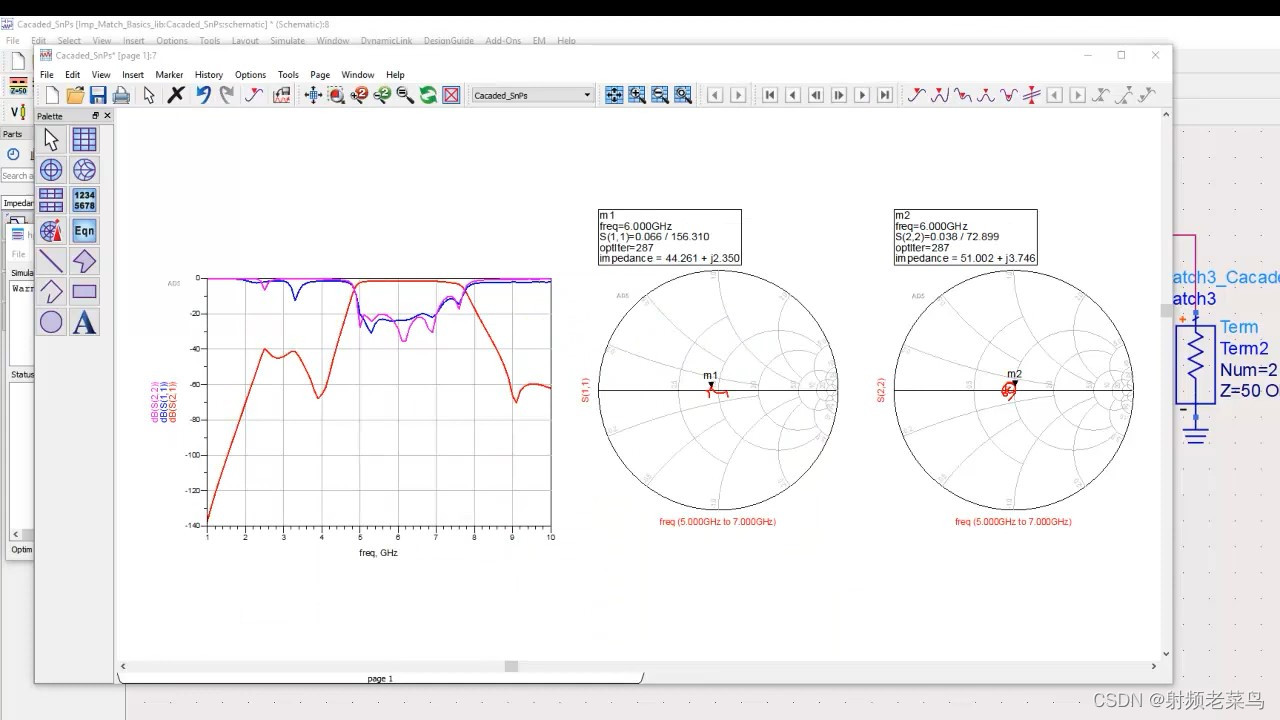Insert a new marker on trace
The height and width of the screenshot is (720, 1280).
pos(254,95)
